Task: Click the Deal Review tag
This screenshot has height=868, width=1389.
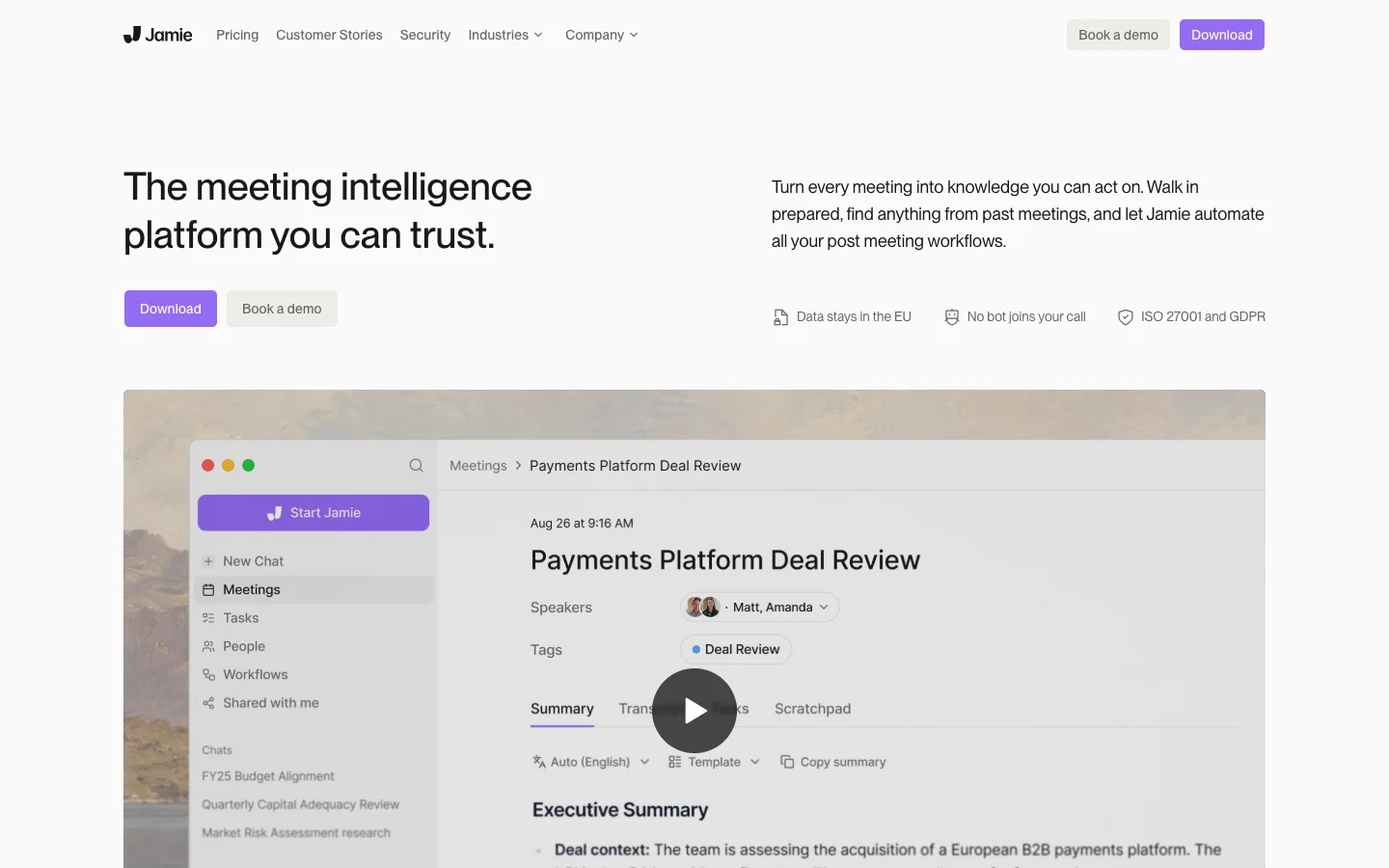Action: pos(736,649)
